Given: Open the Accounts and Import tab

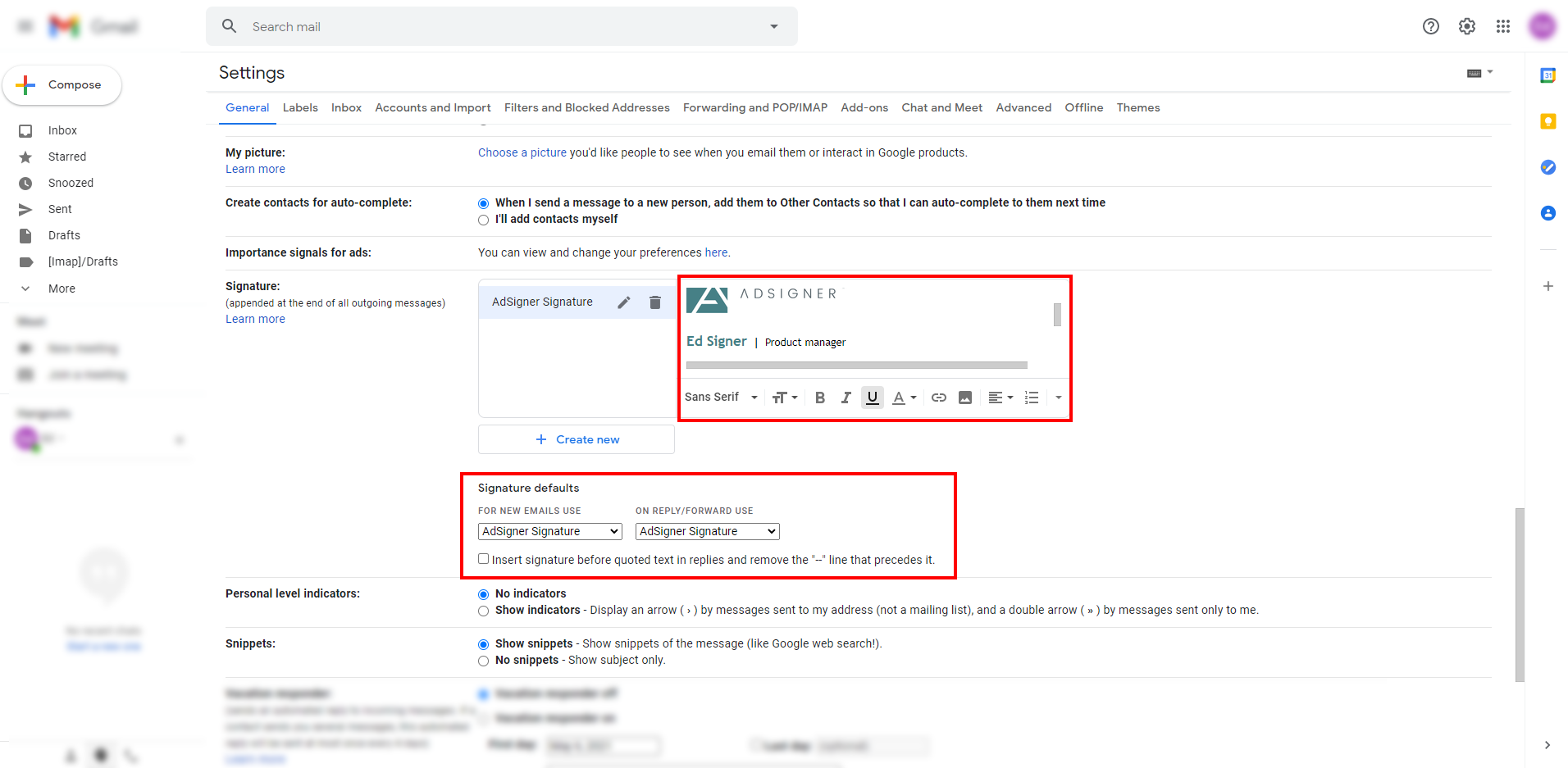Looking at the screenshot, I should point(432,107).
